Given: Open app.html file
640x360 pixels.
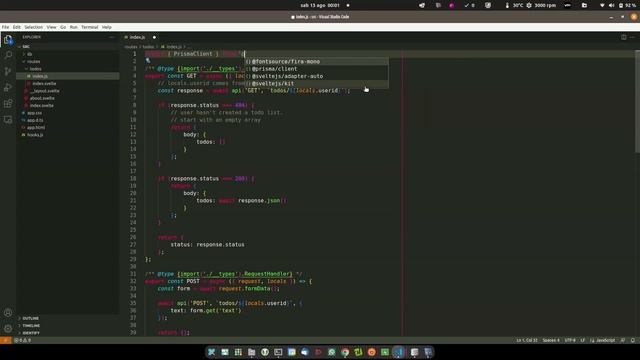Looking at the screenshot, I should point(67,127).
